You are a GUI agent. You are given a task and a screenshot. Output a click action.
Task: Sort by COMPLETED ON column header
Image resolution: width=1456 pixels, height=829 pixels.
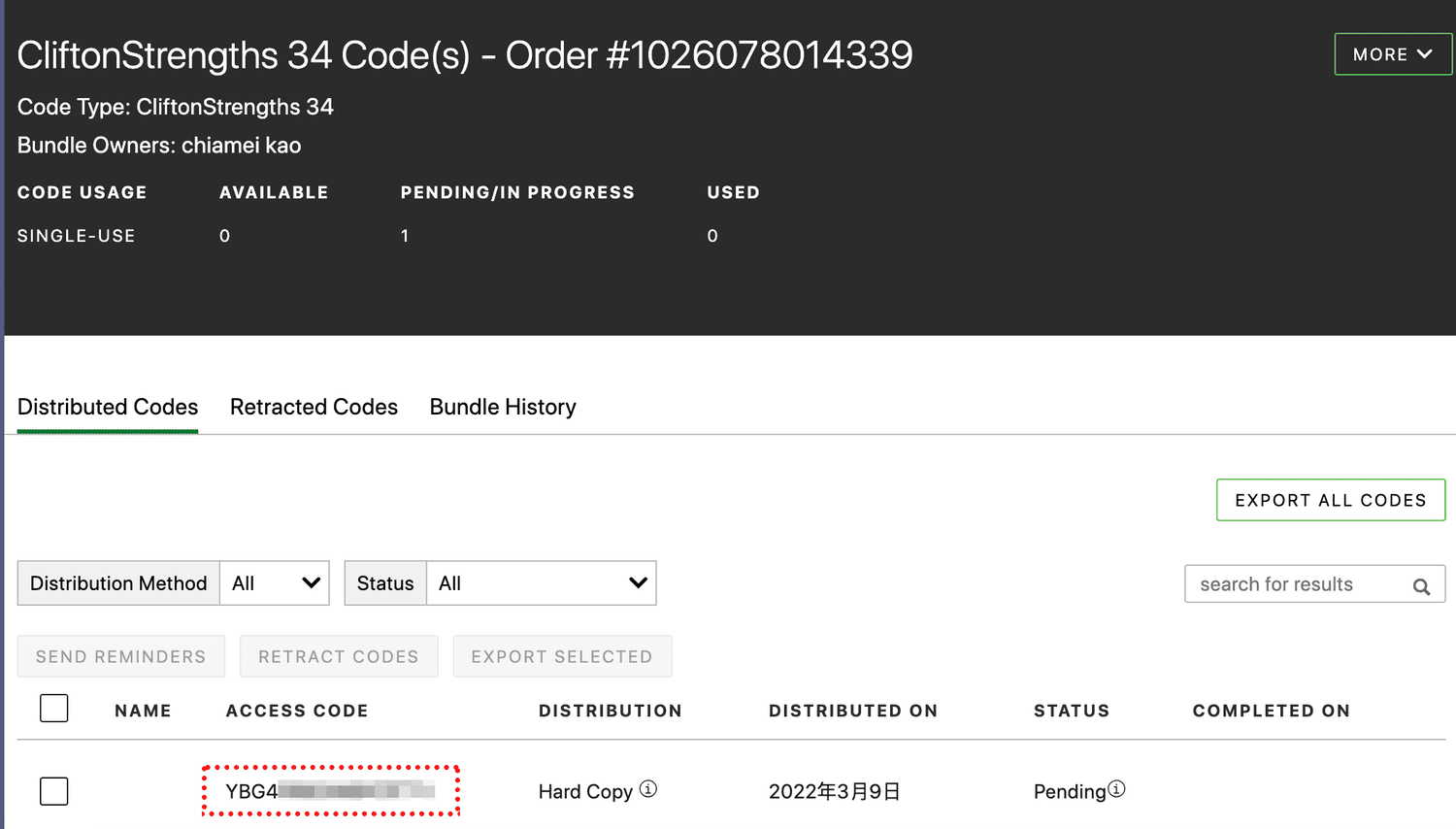(1272, 711)
